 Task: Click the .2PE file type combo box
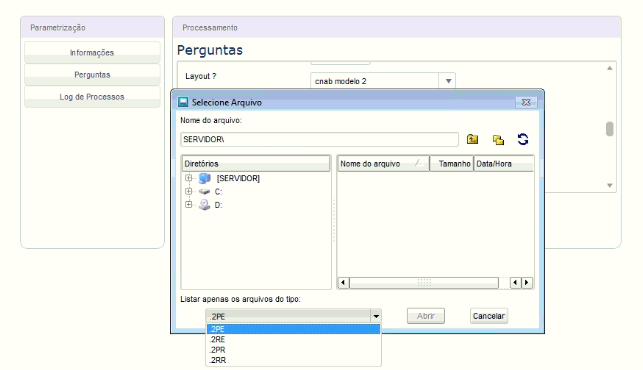[x=293, y=316]
